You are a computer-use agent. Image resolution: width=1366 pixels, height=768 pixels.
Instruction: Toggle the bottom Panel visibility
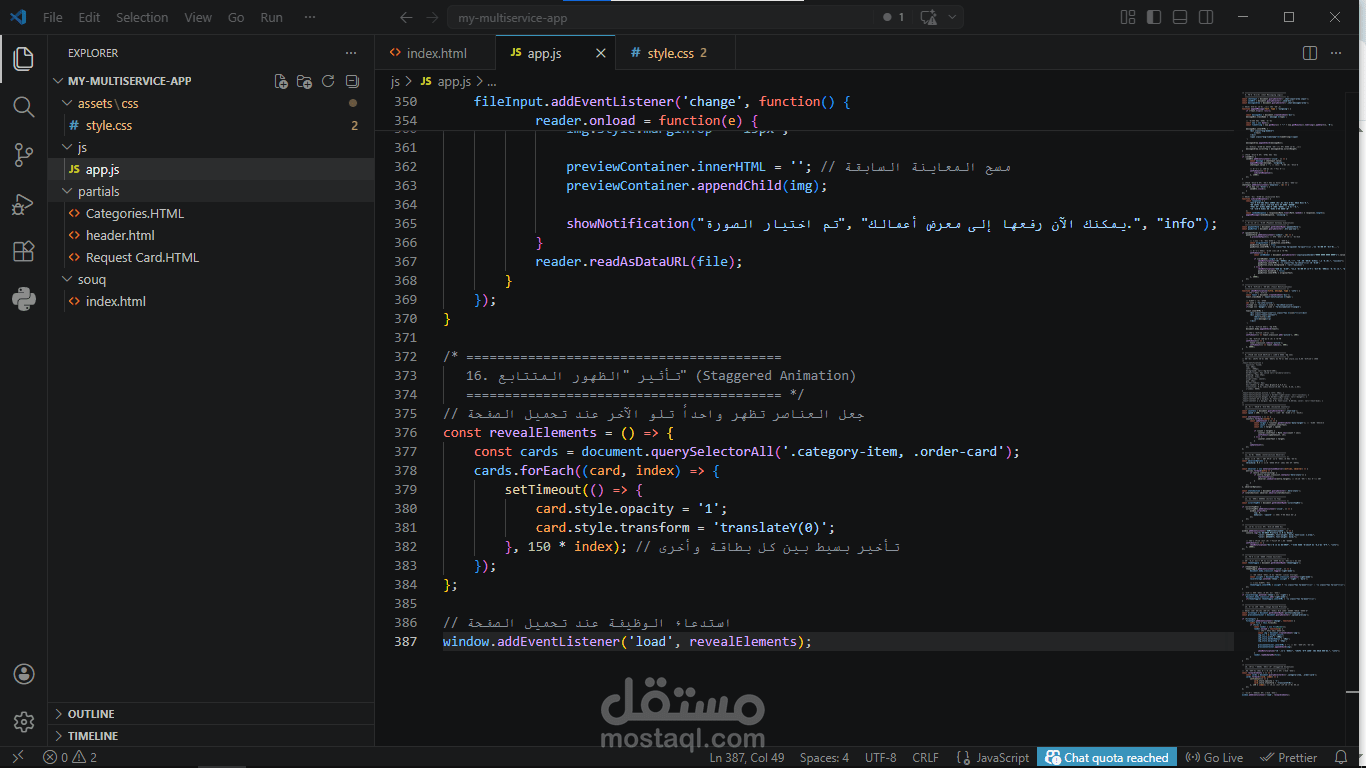pos(1180,17)
